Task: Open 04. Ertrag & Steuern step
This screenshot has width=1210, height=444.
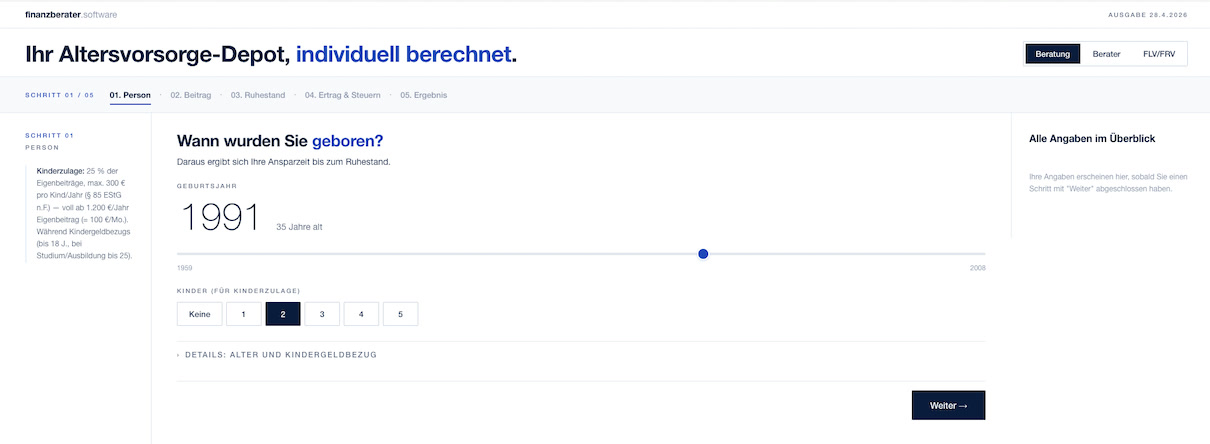Action: (x=343, y=95)
